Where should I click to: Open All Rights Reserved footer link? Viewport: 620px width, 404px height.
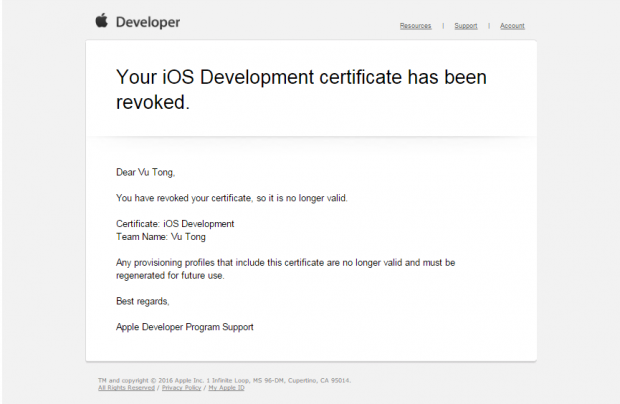[126, 387]
